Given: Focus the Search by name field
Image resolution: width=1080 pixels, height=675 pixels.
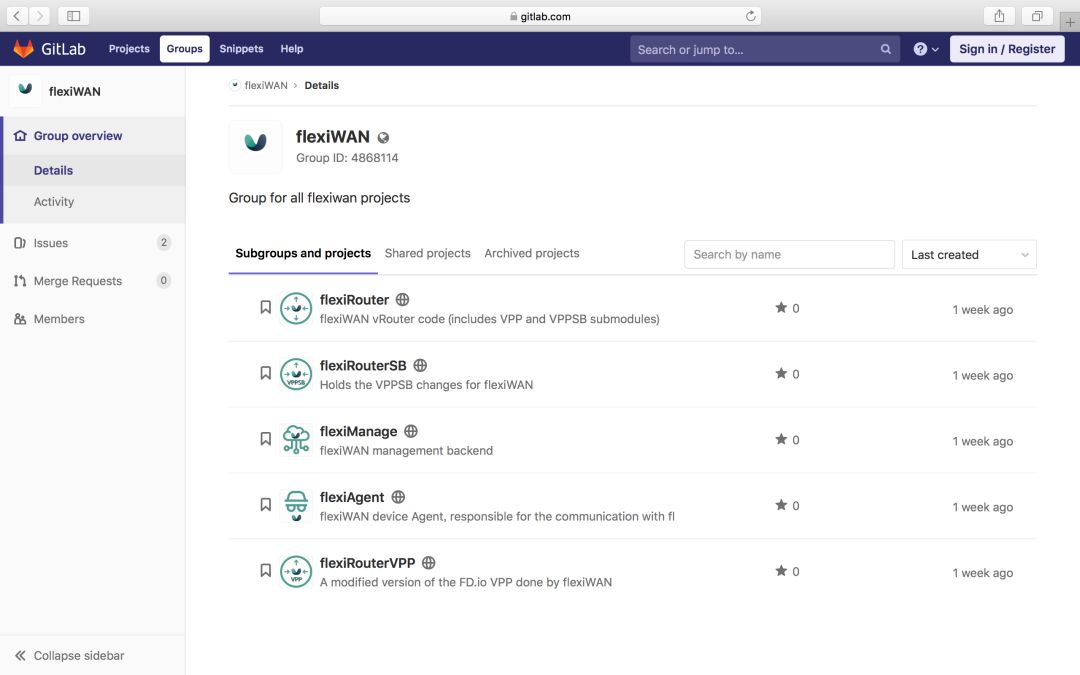Looking at the screenshot, I should pyautogui.click(x=789, y=255).
